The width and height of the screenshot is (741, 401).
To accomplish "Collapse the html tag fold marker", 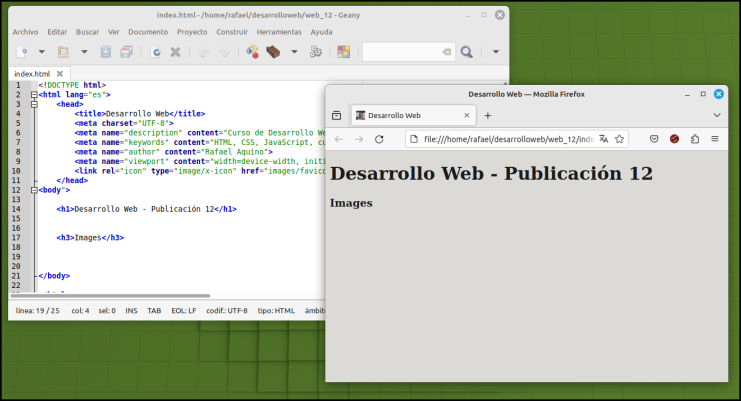I will coord(34,94).
